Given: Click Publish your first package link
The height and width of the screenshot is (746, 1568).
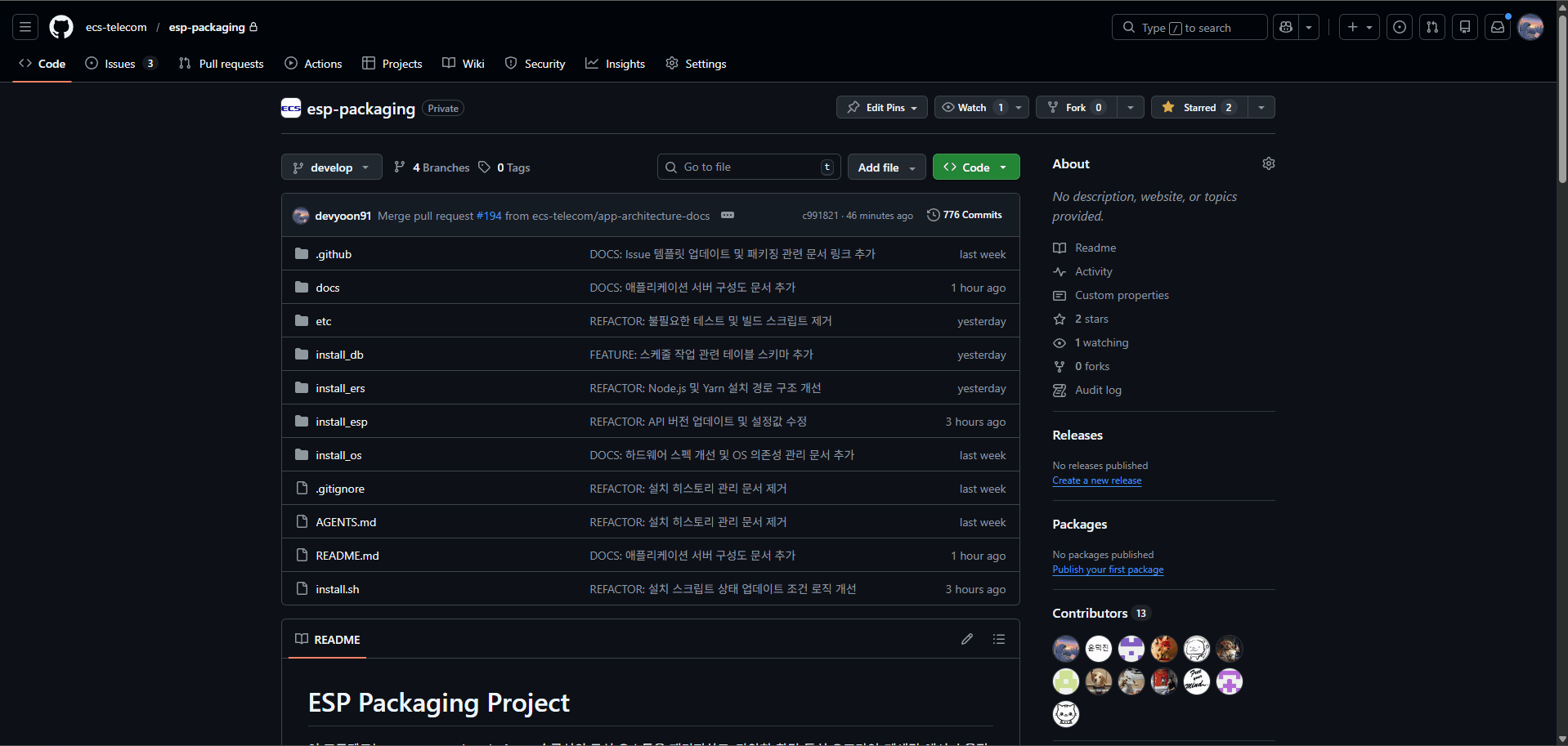Looking at the screenshot, I should (x=1108, y=570).
